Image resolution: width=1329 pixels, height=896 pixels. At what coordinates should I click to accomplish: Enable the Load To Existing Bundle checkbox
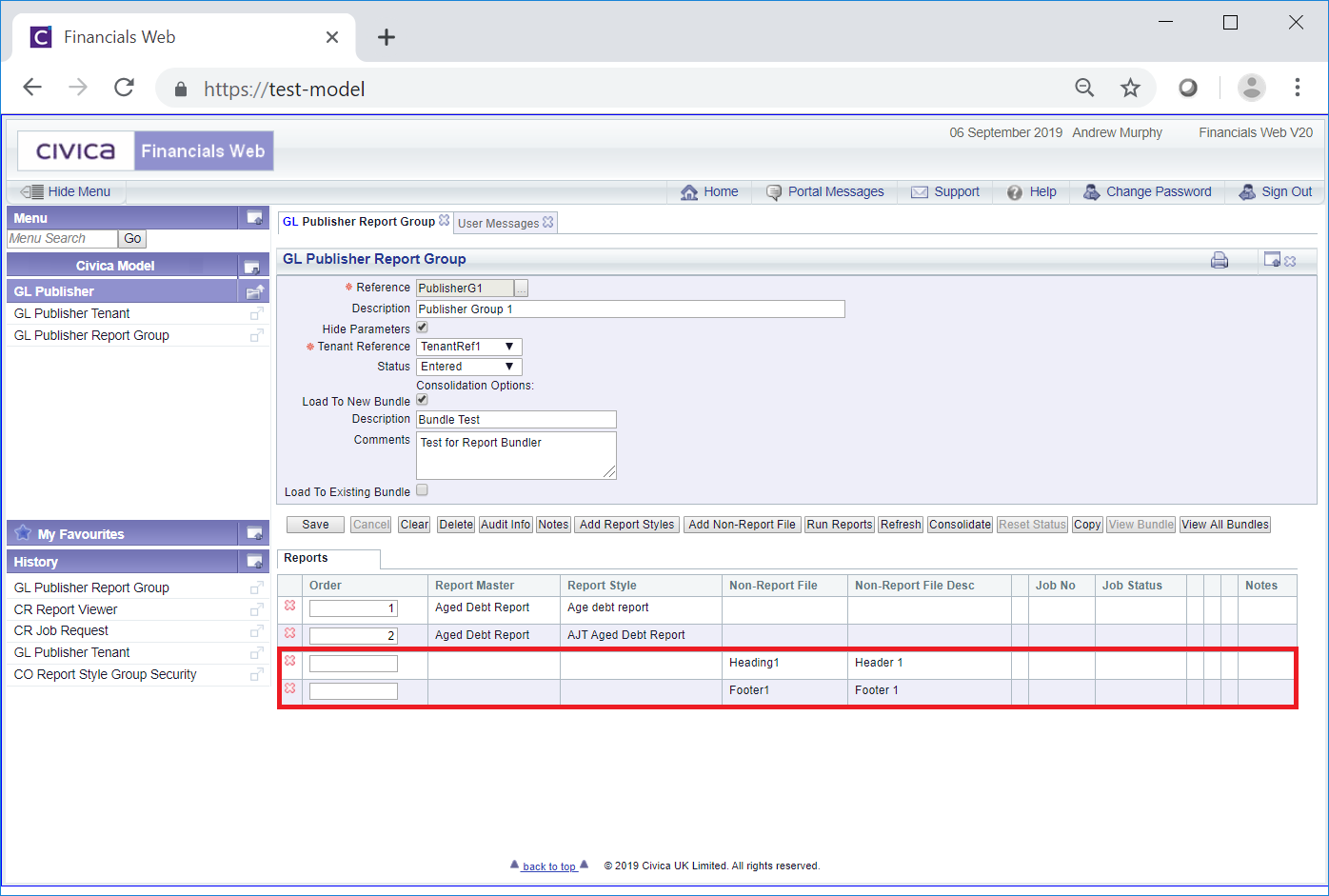click(422, 489)
